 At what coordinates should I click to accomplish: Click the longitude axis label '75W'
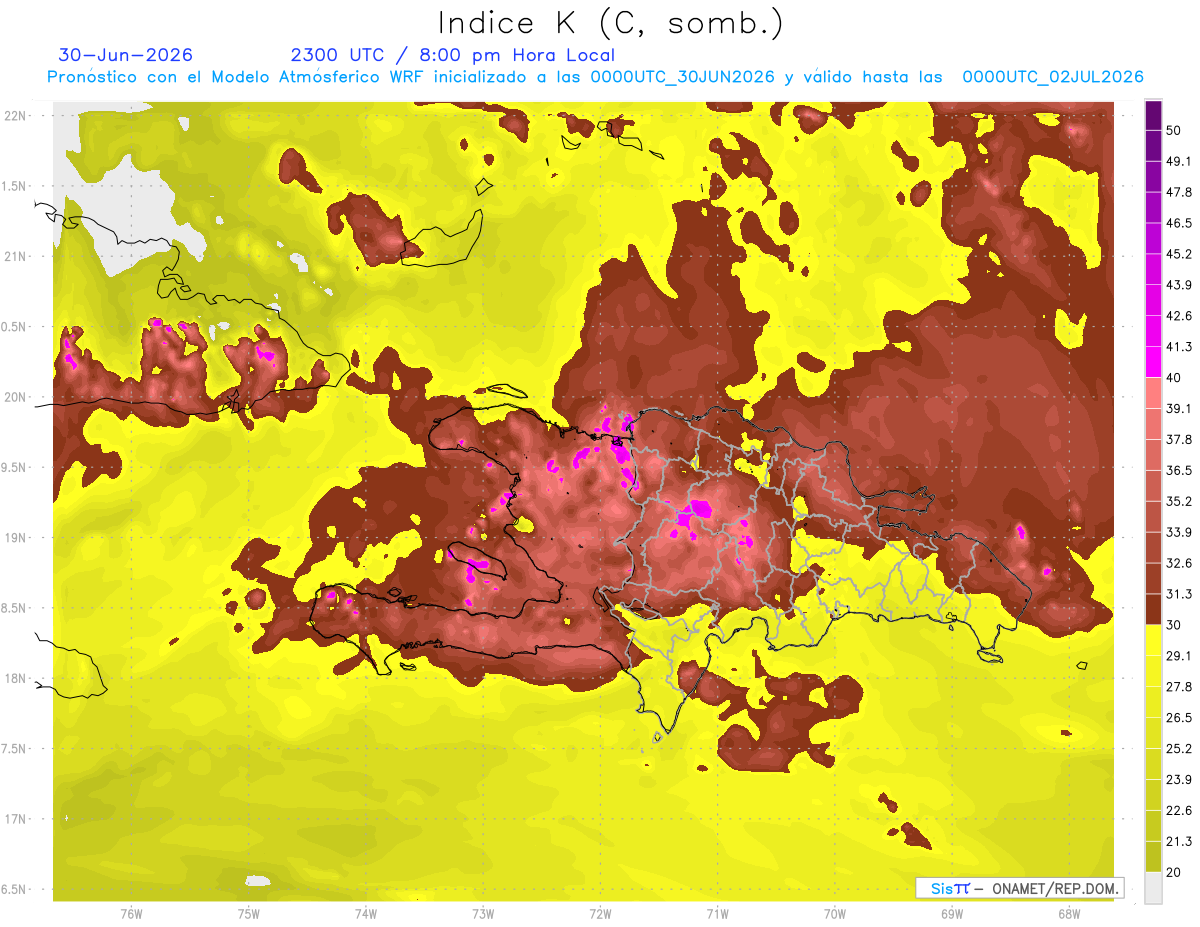click(x=249, y=914)
